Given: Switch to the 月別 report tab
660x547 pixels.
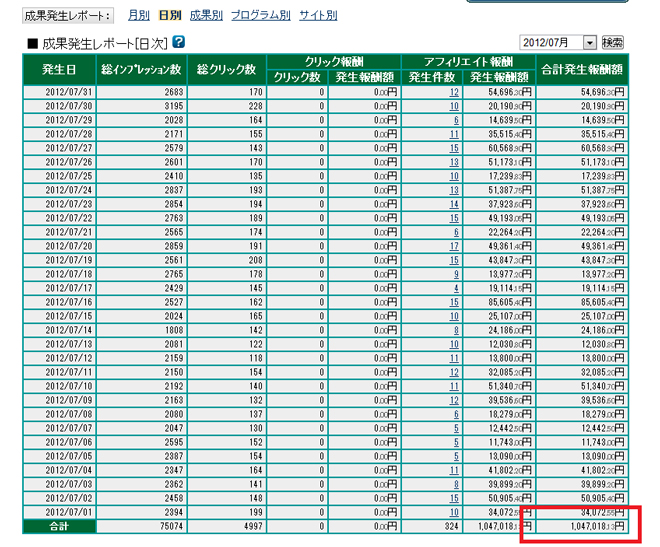Looking at the screenshot, I should (x=138, y=16).
